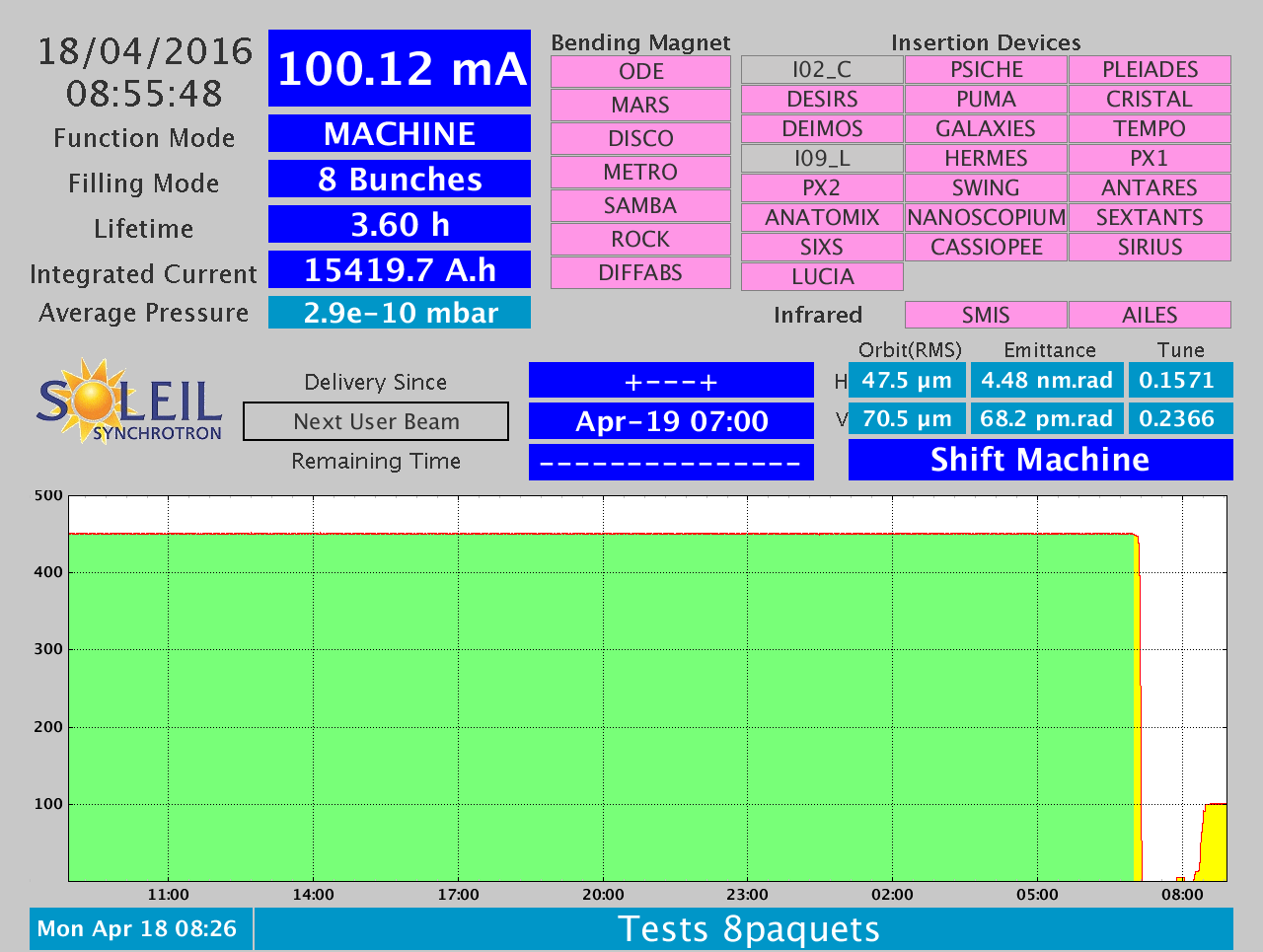The image size is (1263, 952).
Task: Click the NANOSCOPIUM beamline box
Action: click(986, 218)
